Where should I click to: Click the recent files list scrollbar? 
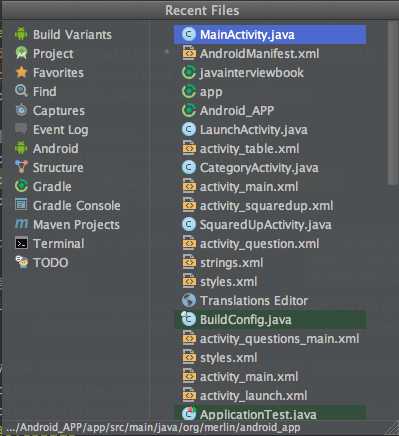pyautogui.click(x=393, y=103)
